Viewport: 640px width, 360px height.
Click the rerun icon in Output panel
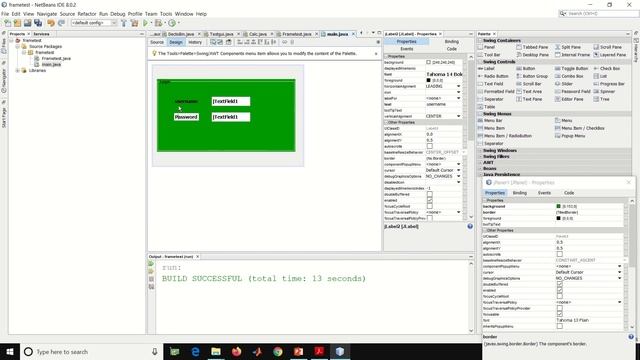tap(151, 264)
